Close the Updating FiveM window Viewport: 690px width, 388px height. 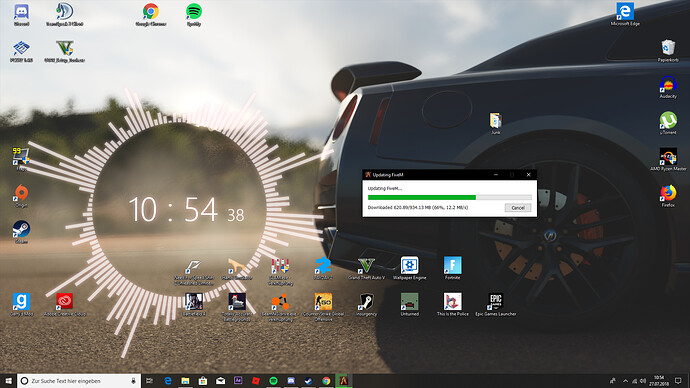pos(529,175)
